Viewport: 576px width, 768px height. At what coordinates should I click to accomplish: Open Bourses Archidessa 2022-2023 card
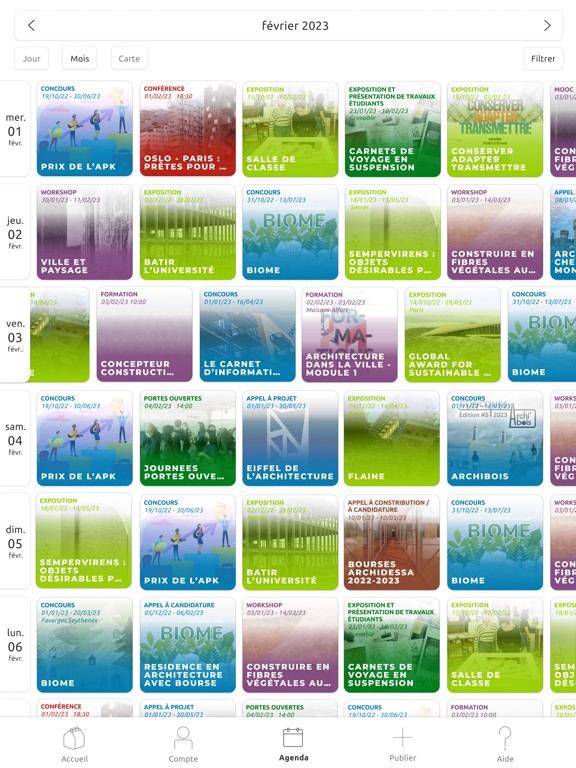point(392,542)
